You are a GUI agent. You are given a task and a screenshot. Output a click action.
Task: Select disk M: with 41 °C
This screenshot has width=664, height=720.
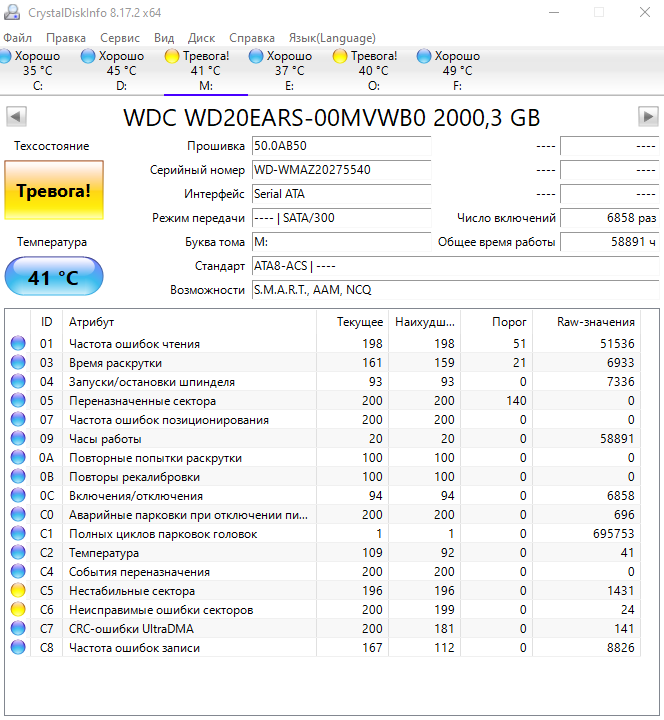pos(206,70)
